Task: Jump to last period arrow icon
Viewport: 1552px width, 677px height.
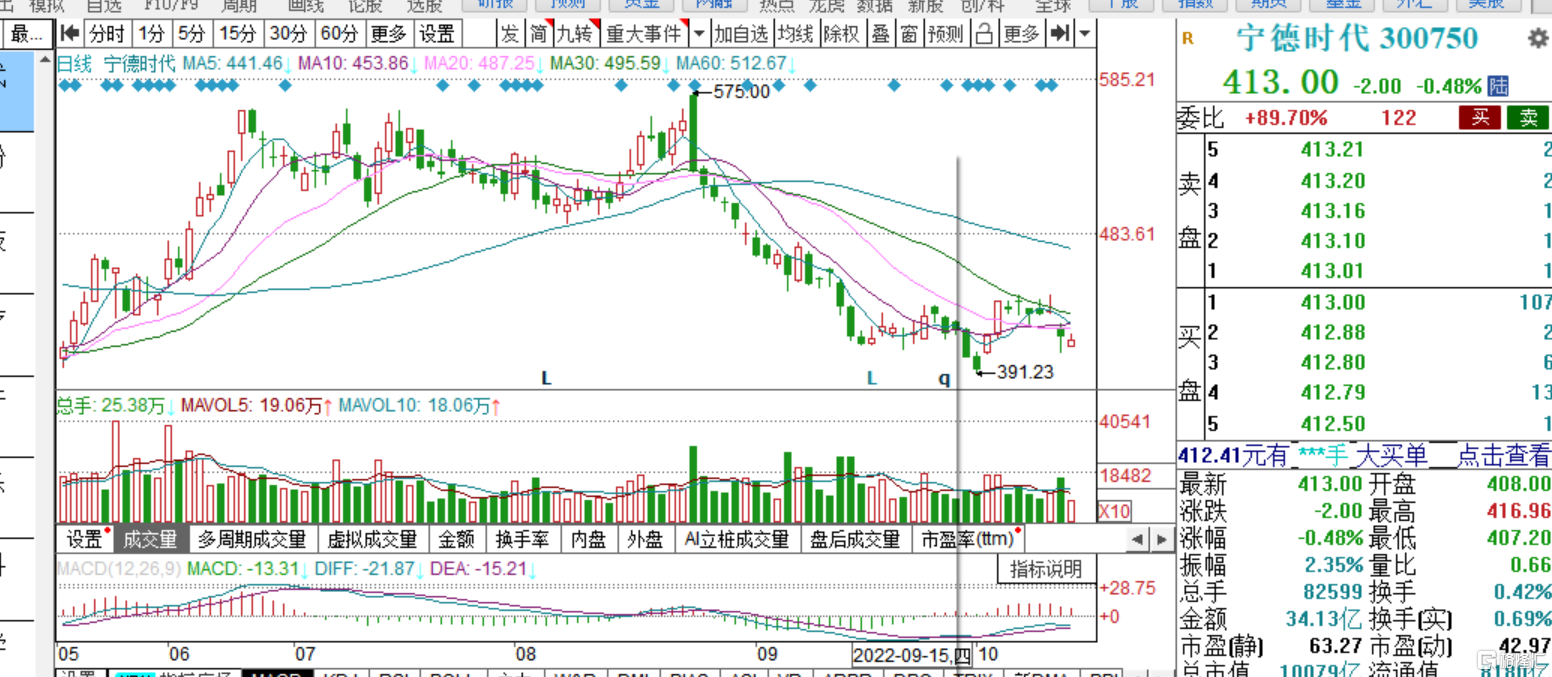Action: point(1060,34)
